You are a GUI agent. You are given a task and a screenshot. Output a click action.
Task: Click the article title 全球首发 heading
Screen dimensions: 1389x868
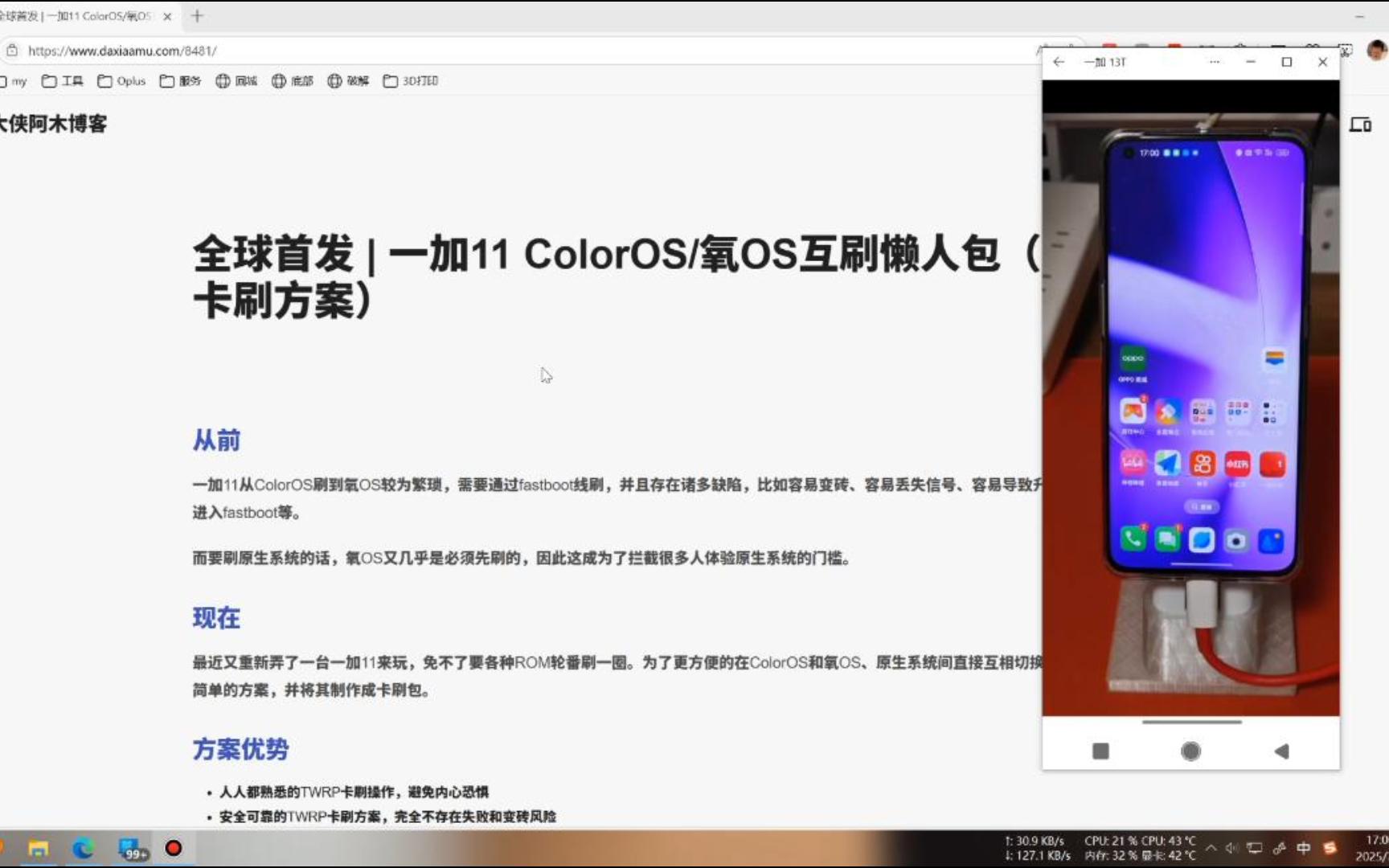616,277
